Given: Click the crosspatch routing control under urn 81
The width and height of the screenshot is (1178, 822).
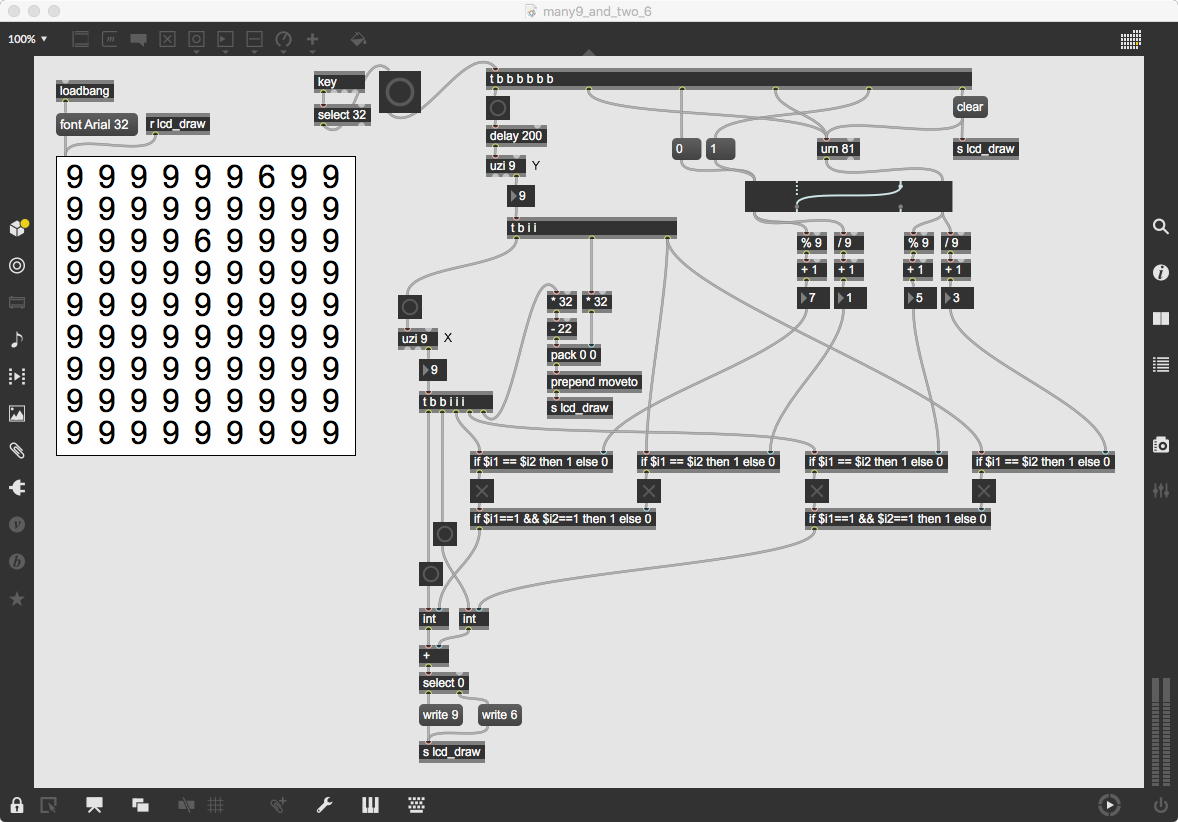Looking at the screenshot, I should pyautogui.click(x=848, y=196).
